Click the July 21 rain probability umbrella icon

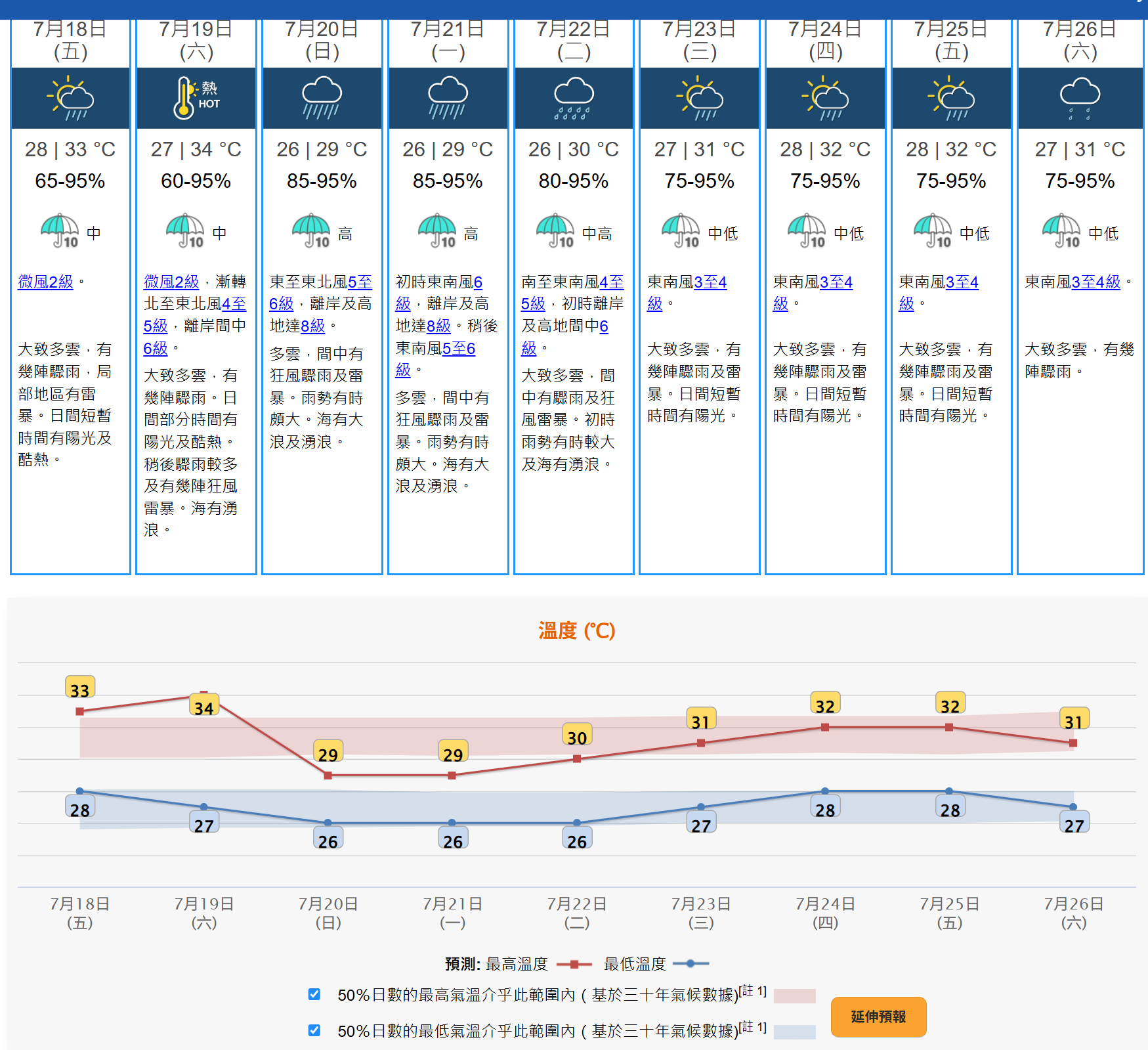click(437, 230)
